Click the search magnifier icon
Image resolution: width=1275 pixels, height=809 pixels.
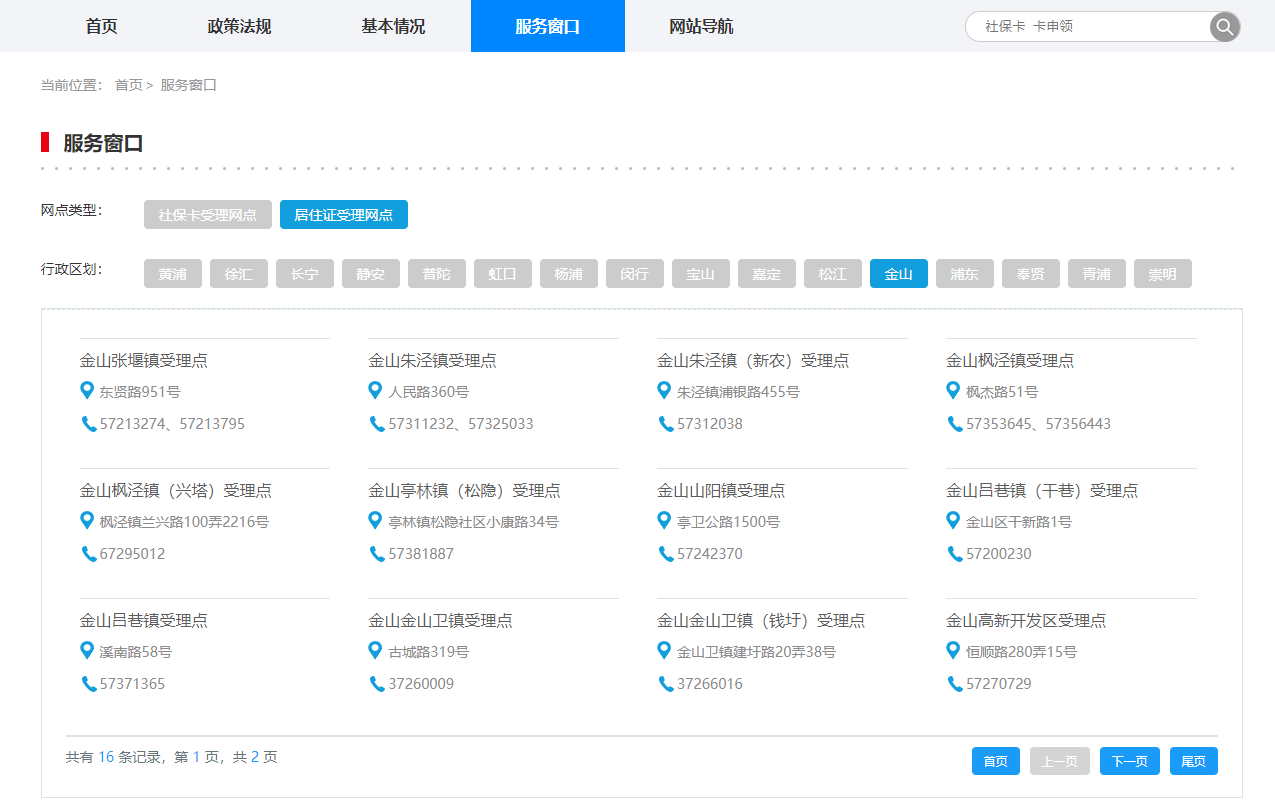tap(1225, 27)
